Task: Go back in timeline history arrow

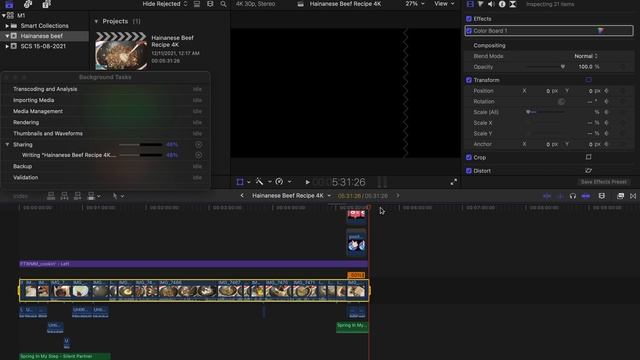Action: point(242,196)
